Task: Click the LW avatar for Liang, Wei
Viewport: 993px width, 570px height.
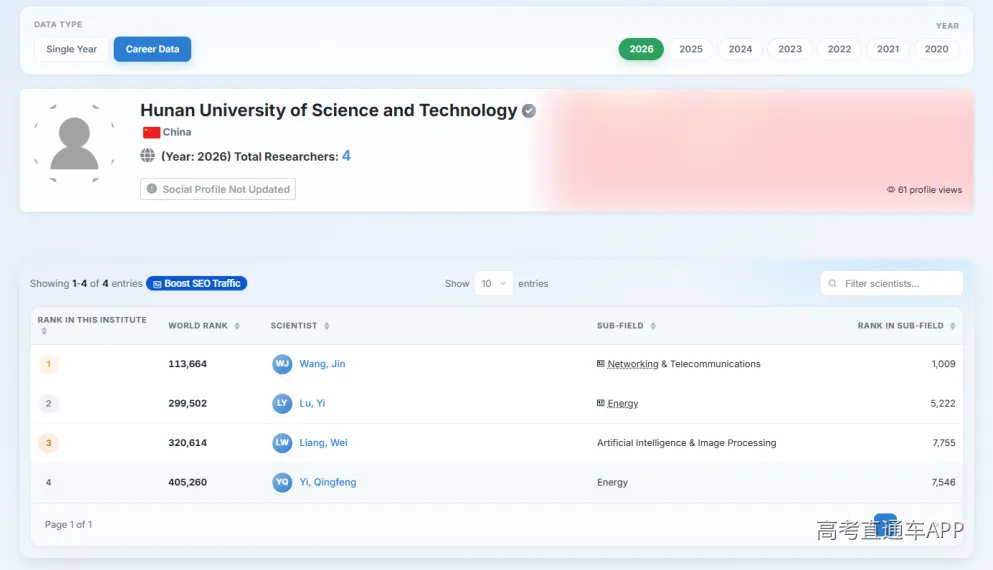Action: tap(282, 443)
